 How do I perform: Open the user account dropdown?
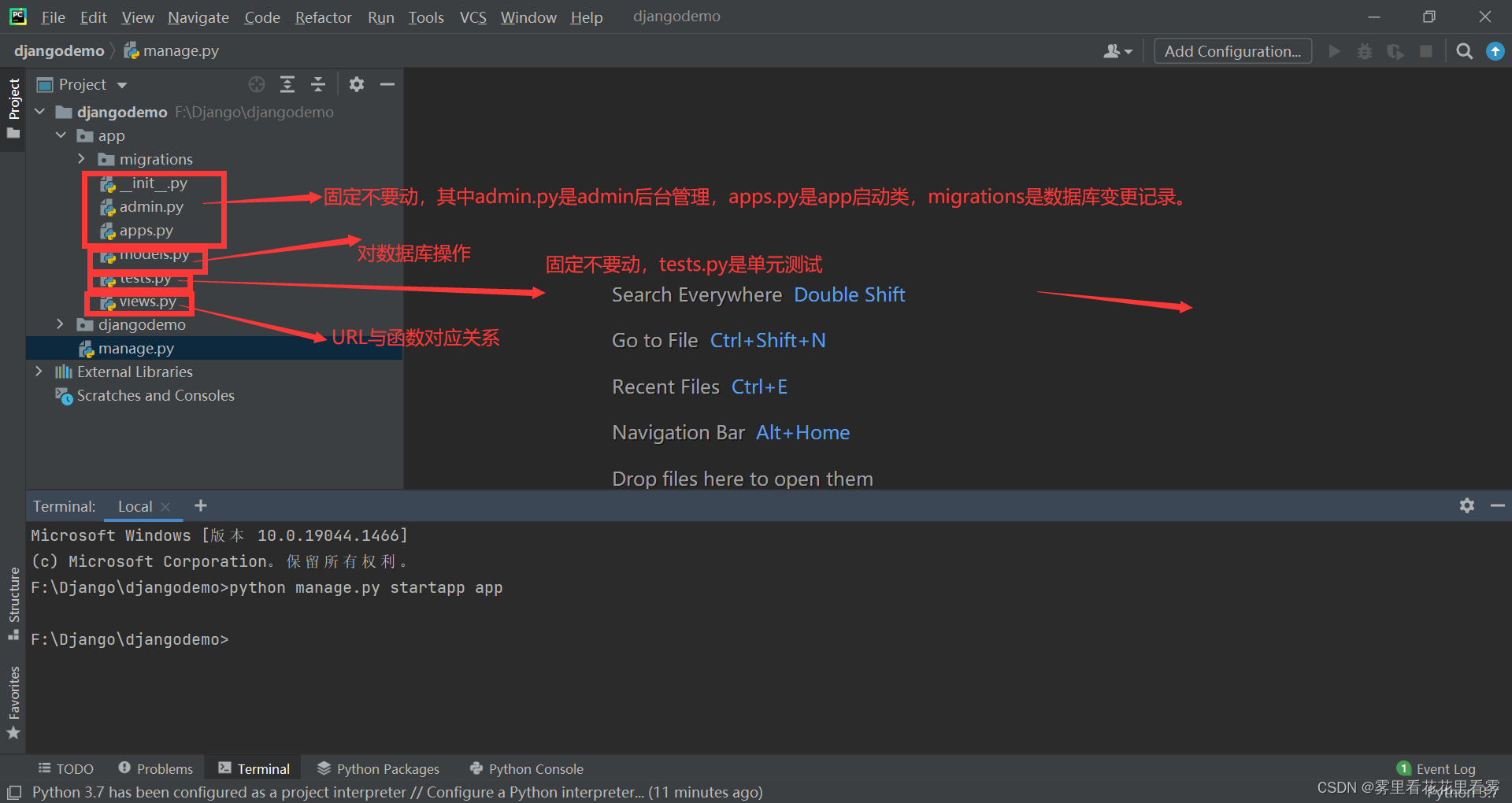(1117, 51)
